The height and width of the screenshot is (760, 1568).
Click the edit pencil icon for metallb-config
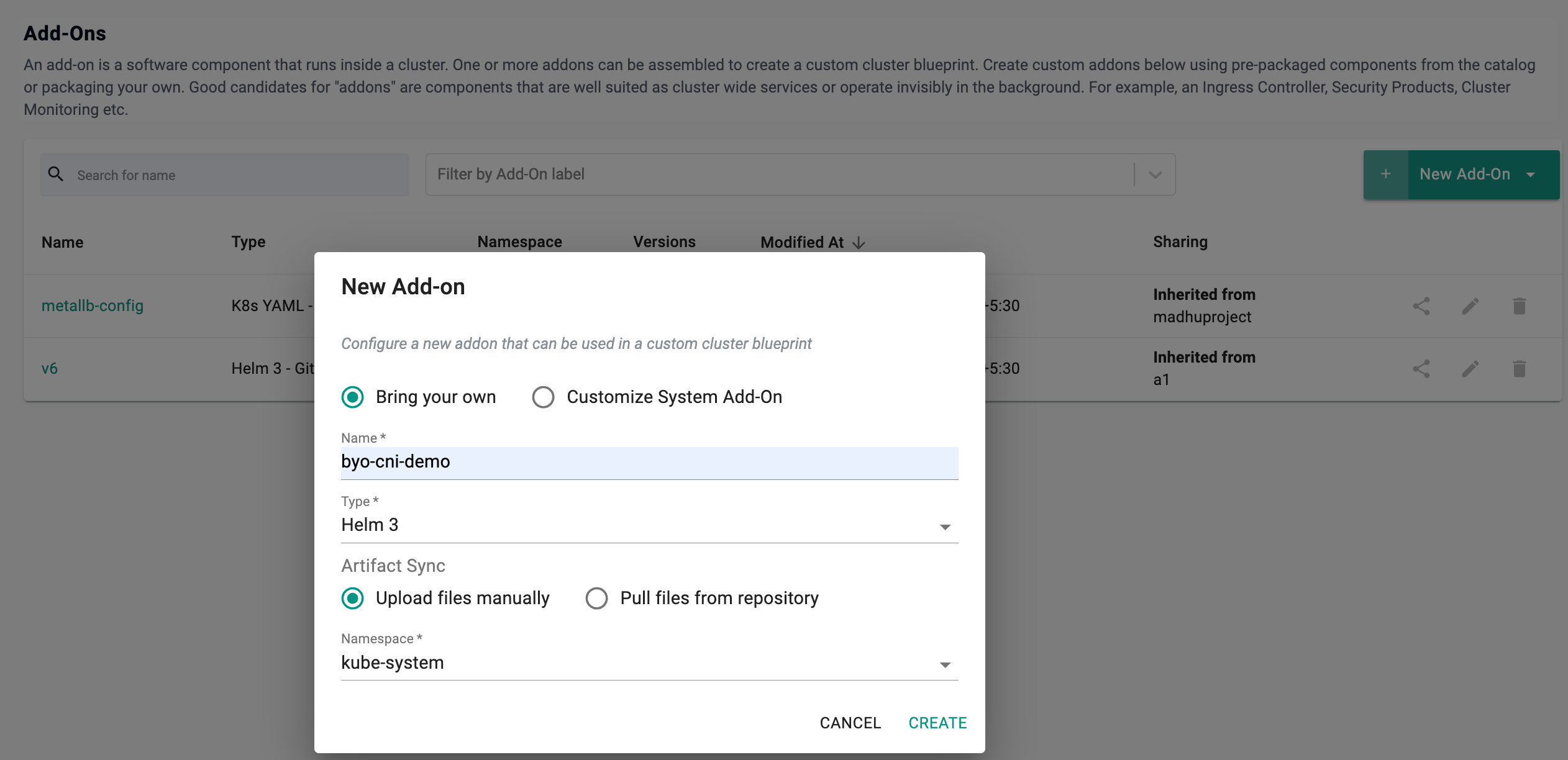[x=1470, y=306]
